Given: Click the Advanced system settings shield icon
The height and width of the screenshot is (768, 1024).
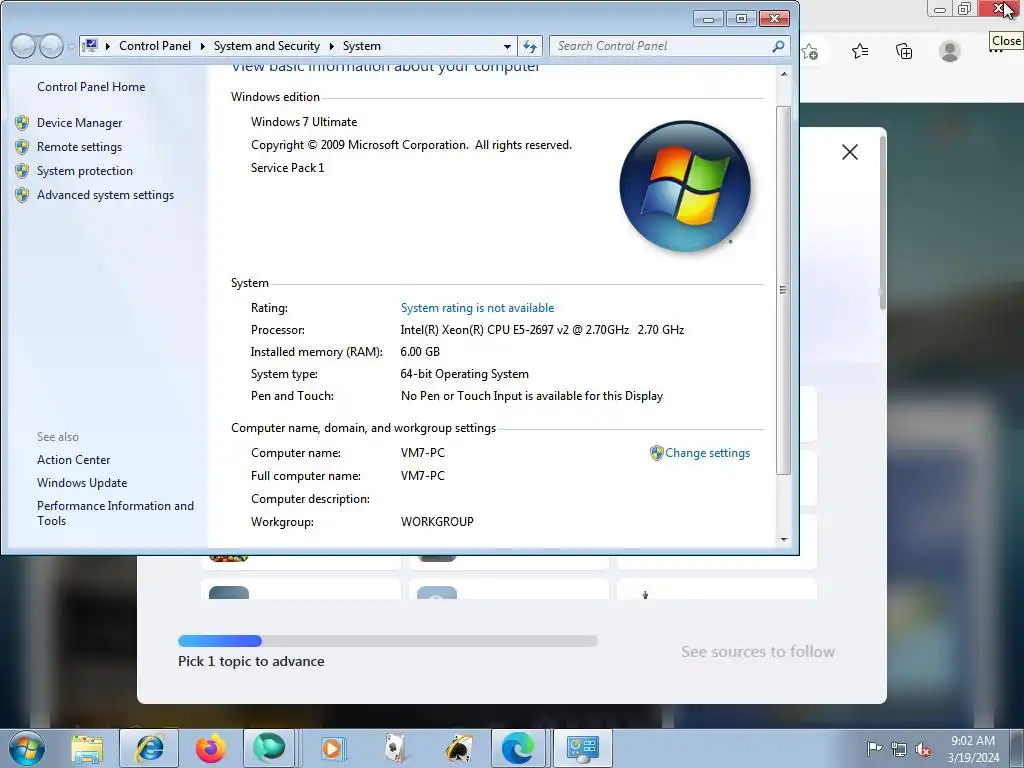Looking at the screenshot, I should [x=22, y=195].
